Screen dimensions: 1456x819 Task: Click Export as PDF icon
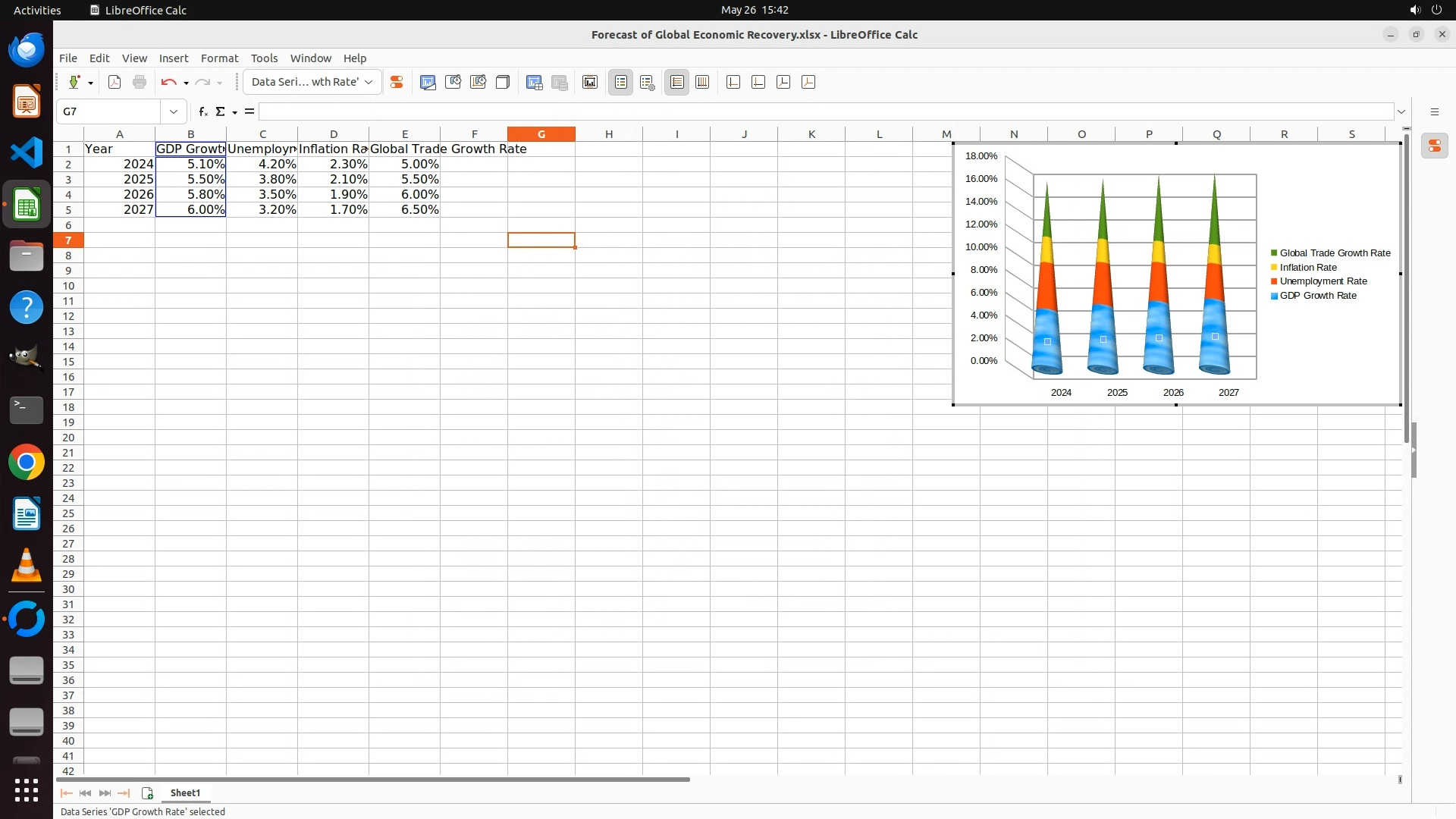[x=115, y=82]
